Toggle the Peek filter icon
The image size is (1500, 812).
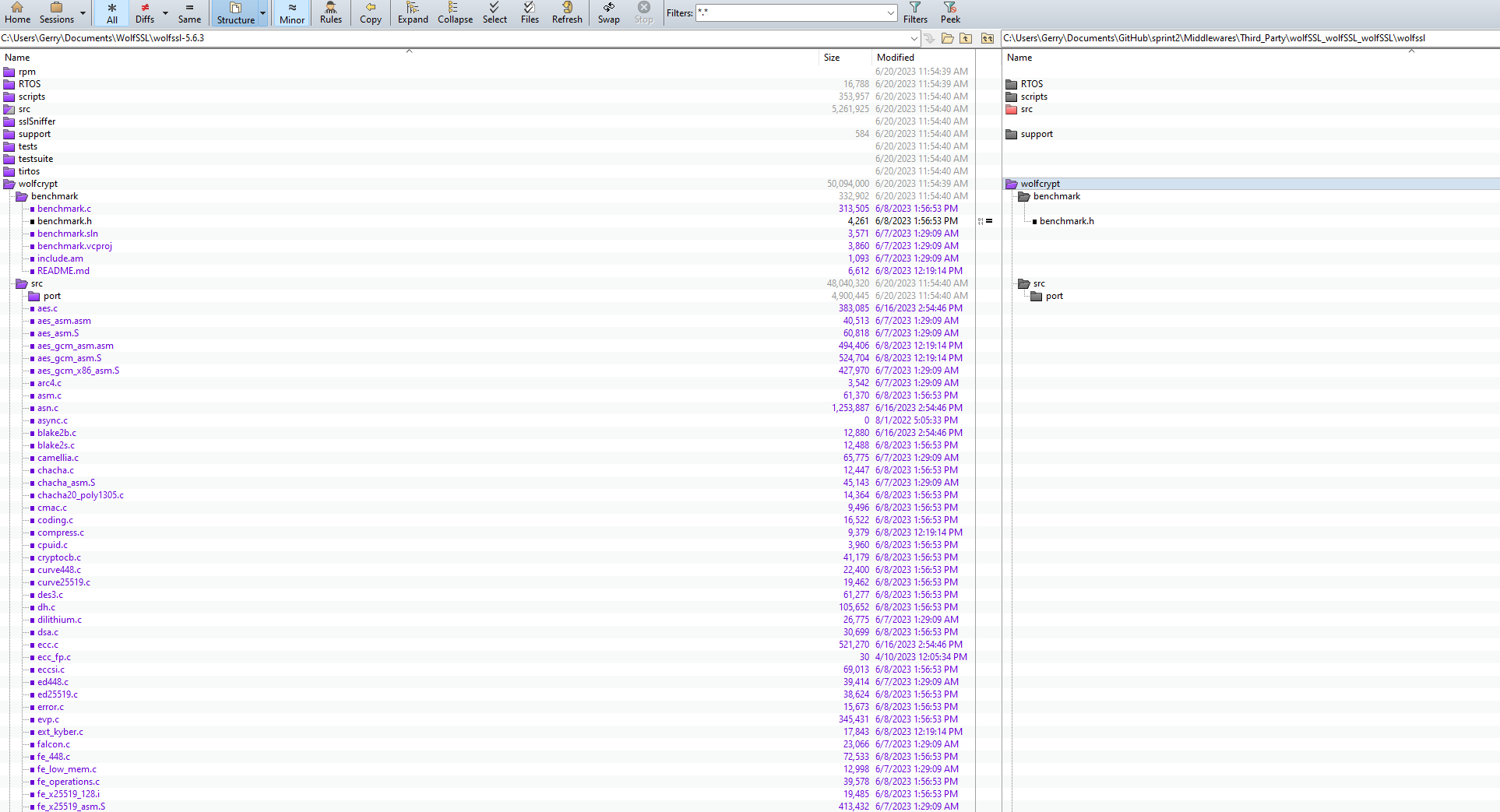pos(949,12)
